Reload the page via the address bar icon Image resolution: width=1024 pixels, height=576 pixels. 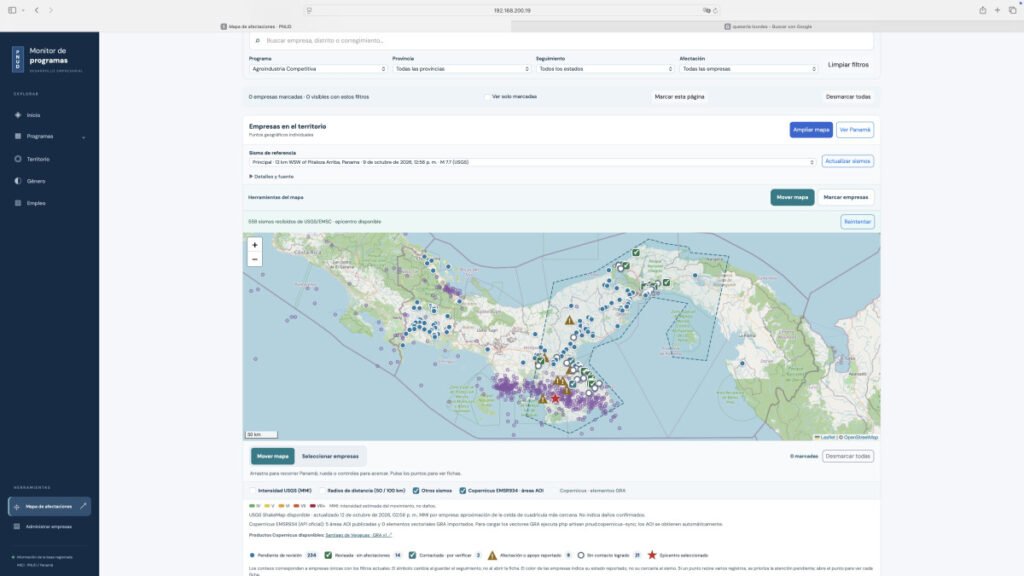pos(715,10)
